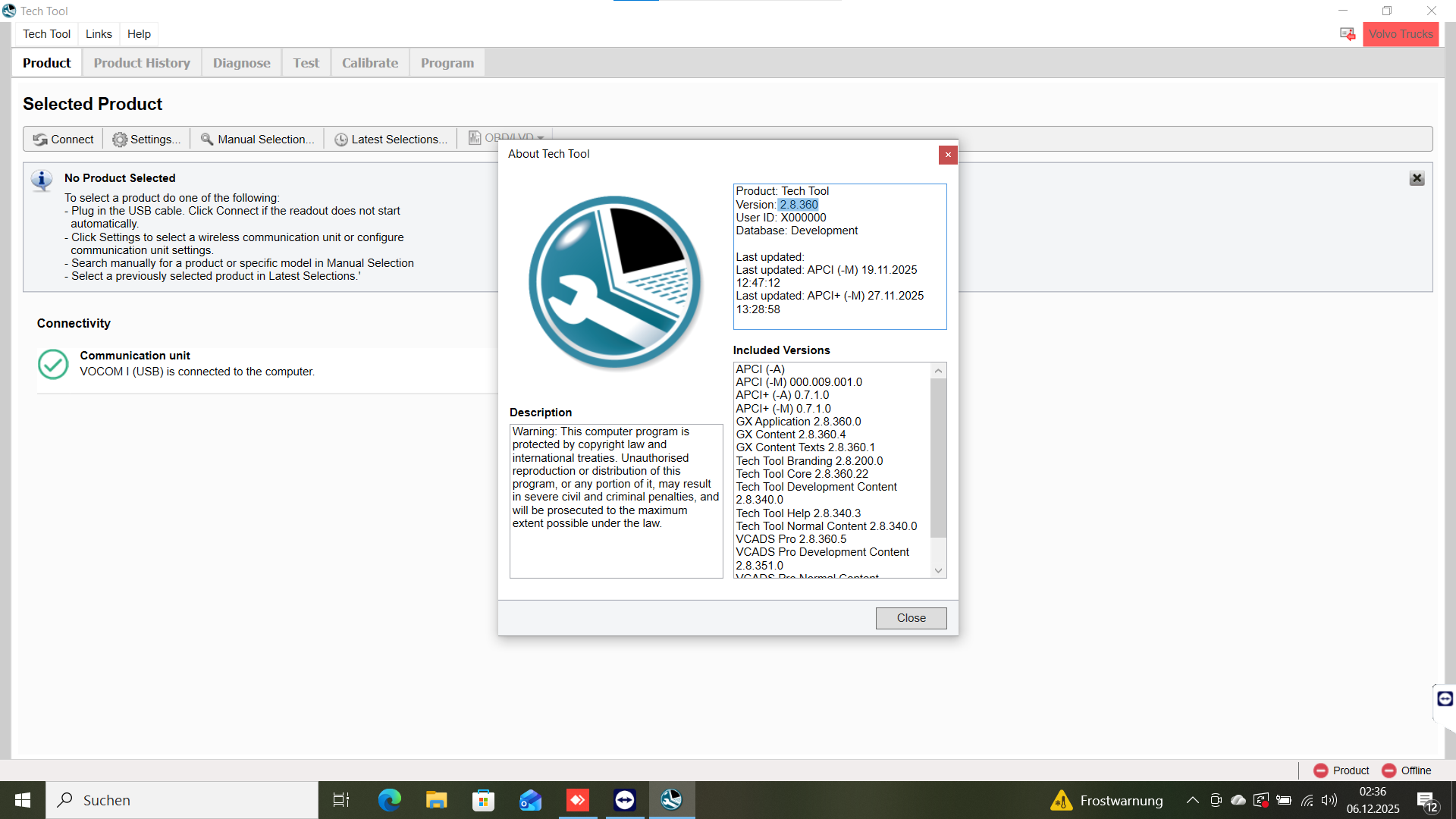1456x819 pixels.
Task: Click the Included Versions scrollbar down arrow
Action: click(x=938, y=571)
